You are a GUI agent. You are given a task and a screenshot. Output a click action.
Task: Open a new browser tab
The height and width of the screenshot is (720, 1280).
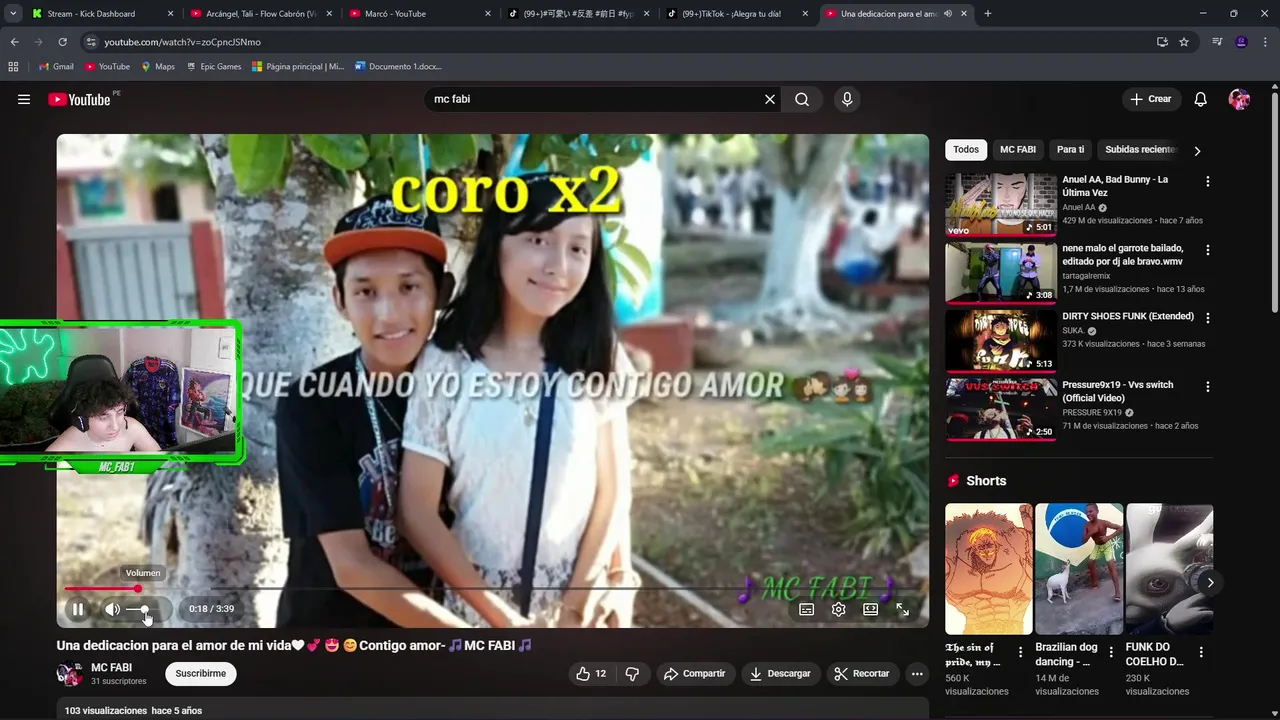[x=988, y=14]
